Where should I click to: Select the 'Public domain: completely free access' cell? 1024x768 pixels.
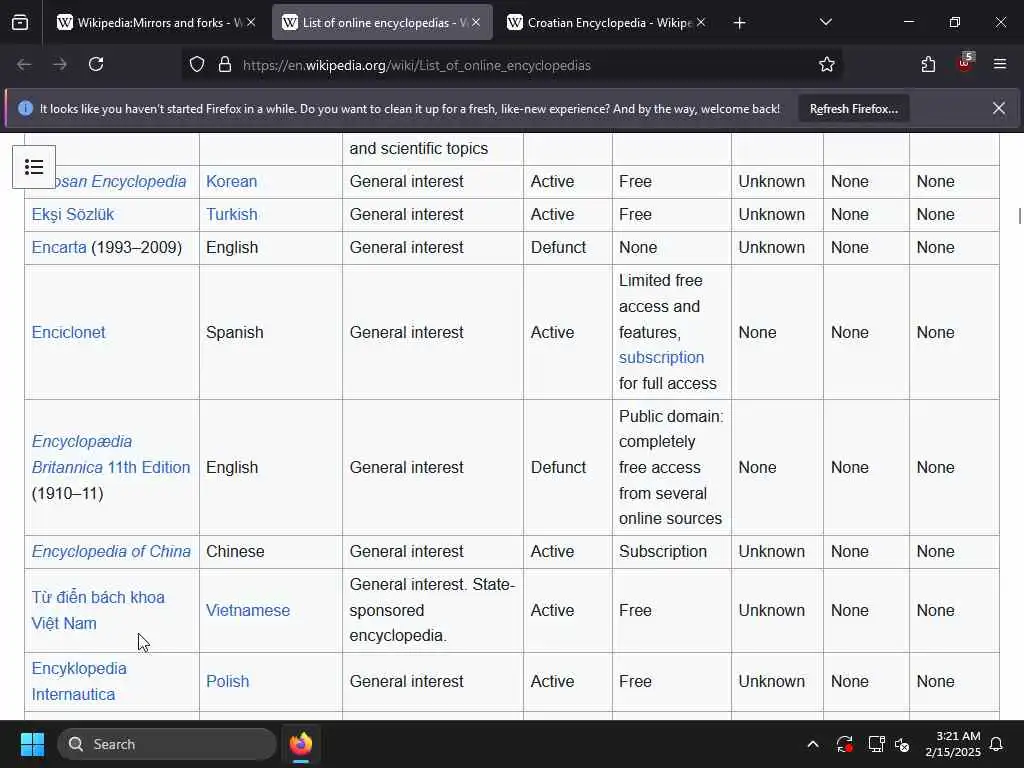point(671,468)
